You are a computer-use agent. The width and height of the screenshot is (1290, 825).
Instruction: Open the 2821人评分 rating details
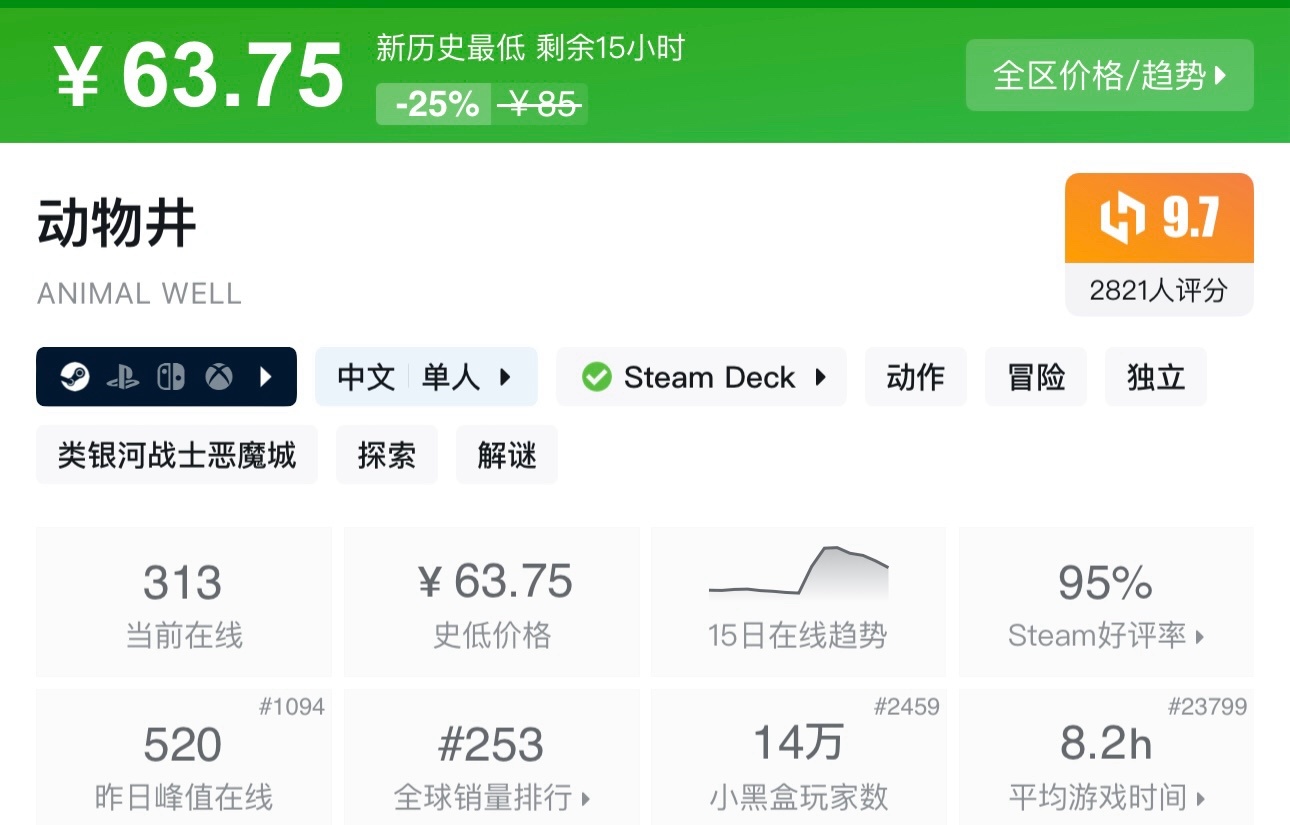pyautogui.click(x=1157, y=290)
